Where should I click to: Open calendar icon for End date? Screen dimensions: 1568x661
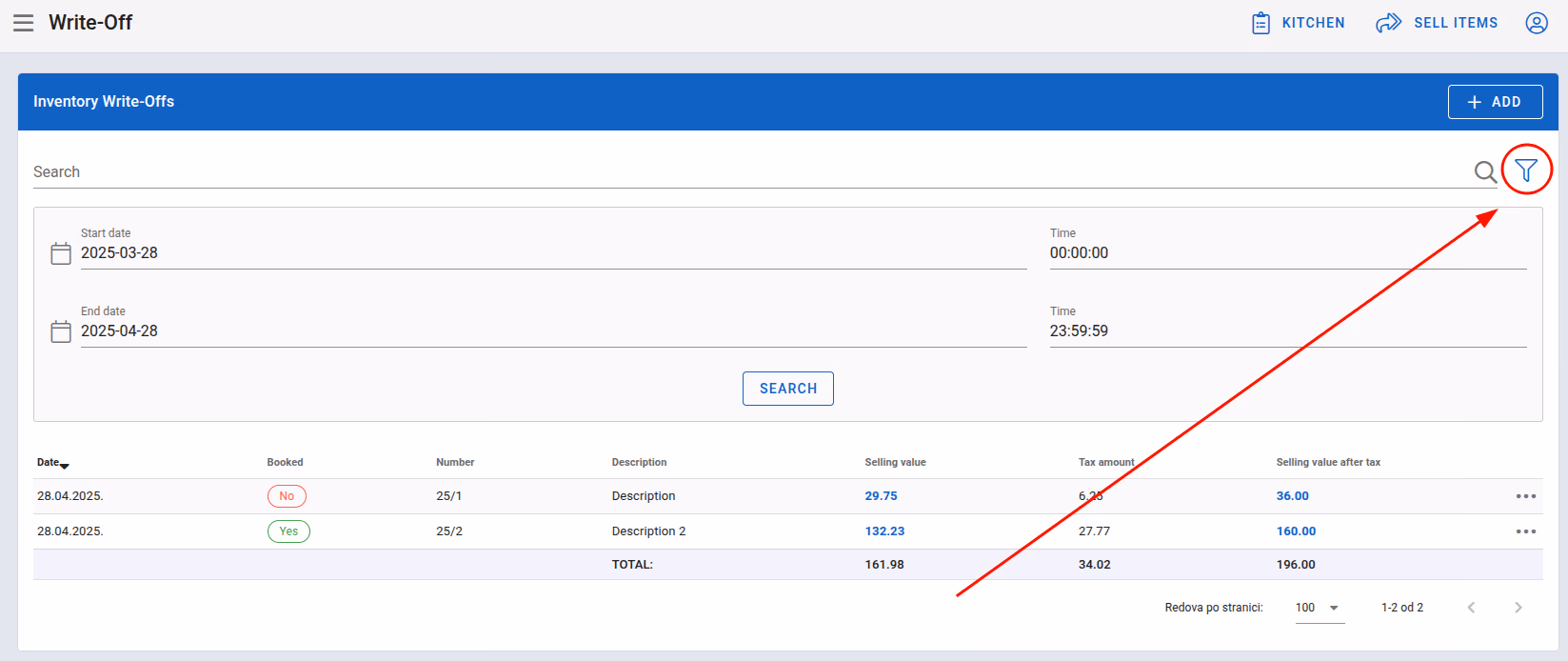pyautogui.click(x=61, y=331)
